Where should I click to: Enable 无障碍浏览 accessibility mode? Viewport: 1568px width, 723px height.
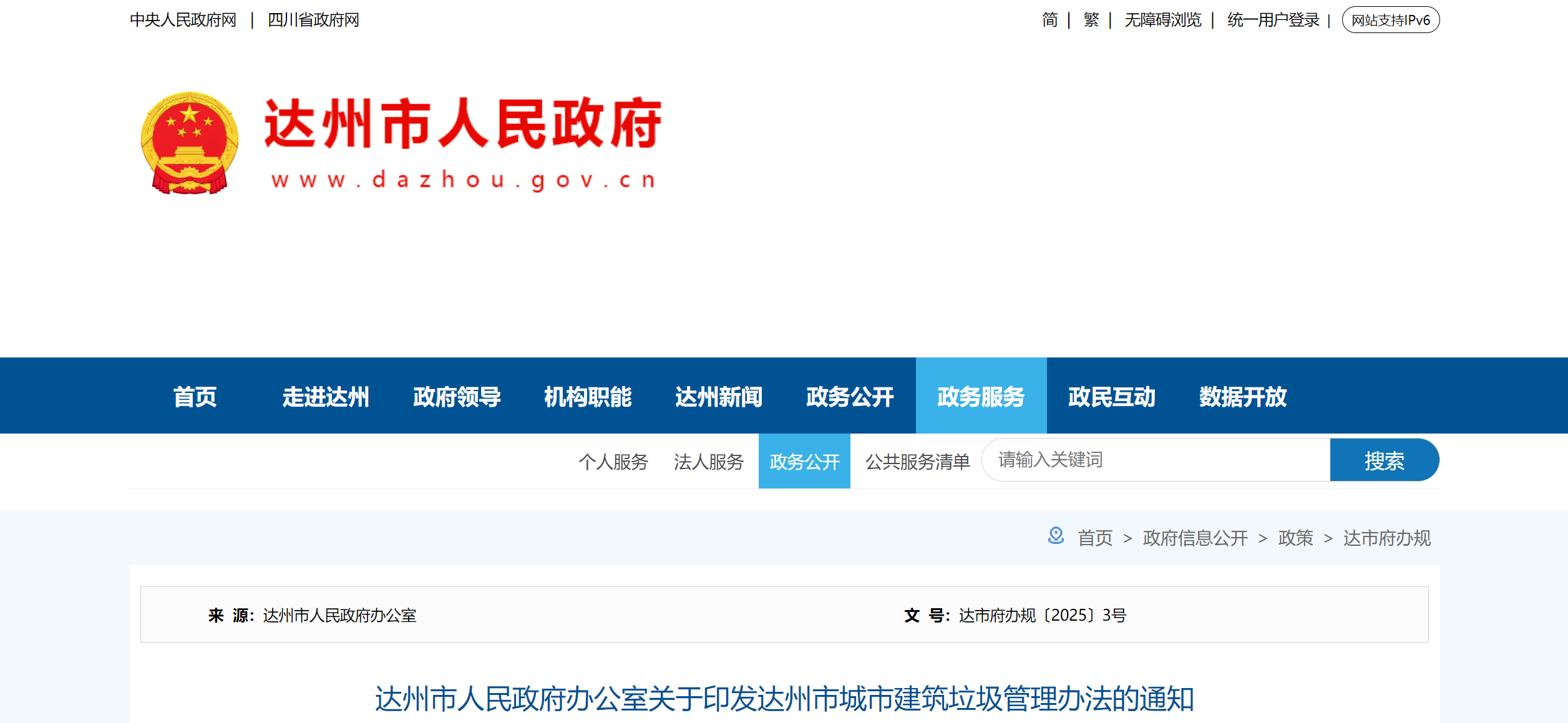point(1162,21)
